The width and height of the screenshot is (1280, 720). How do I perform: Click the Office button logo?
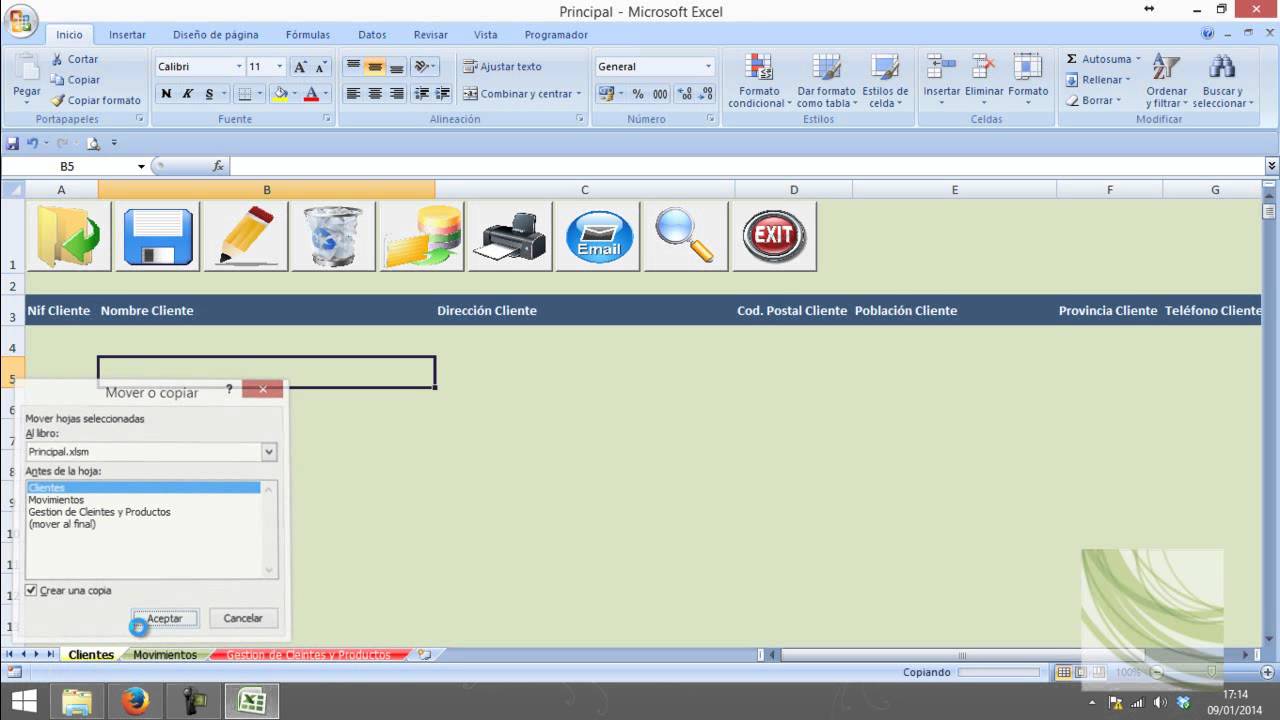tap(21, 20)
